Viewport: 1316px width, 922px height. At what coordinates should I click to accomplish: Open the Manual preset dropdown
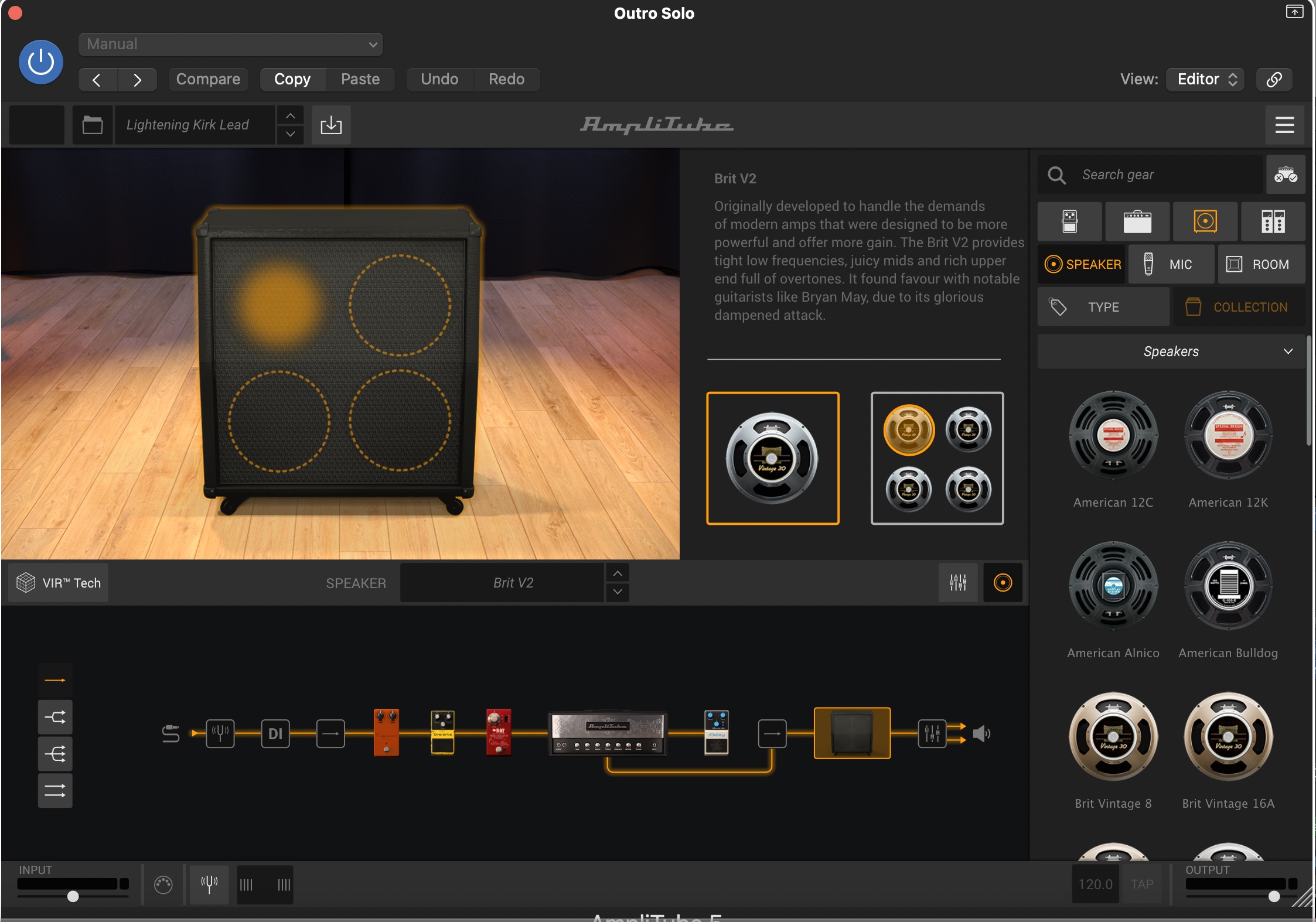(231, 45)
